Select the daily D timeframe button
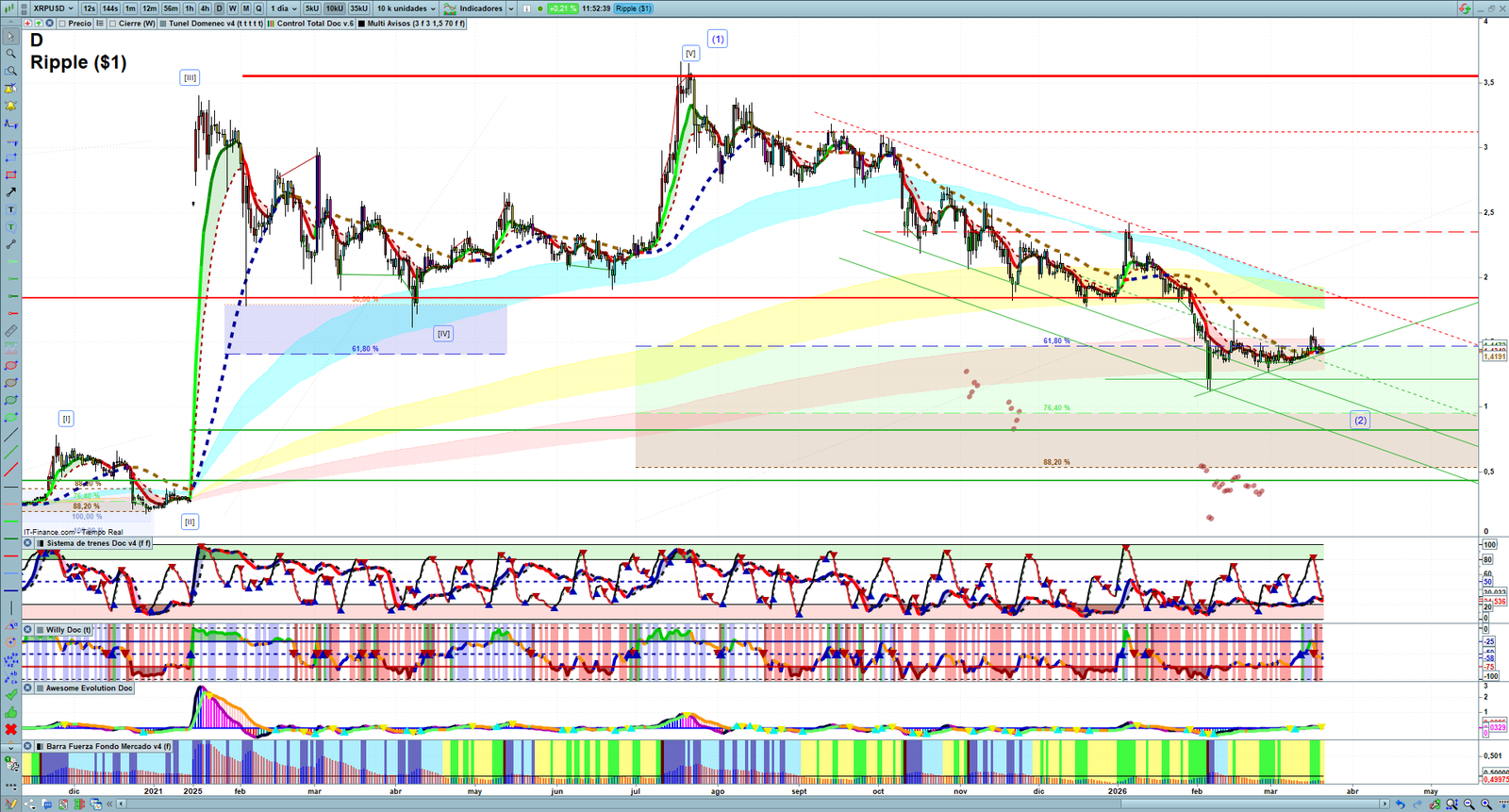Viewport: 1509px width, 812px height. coord(220,8)
